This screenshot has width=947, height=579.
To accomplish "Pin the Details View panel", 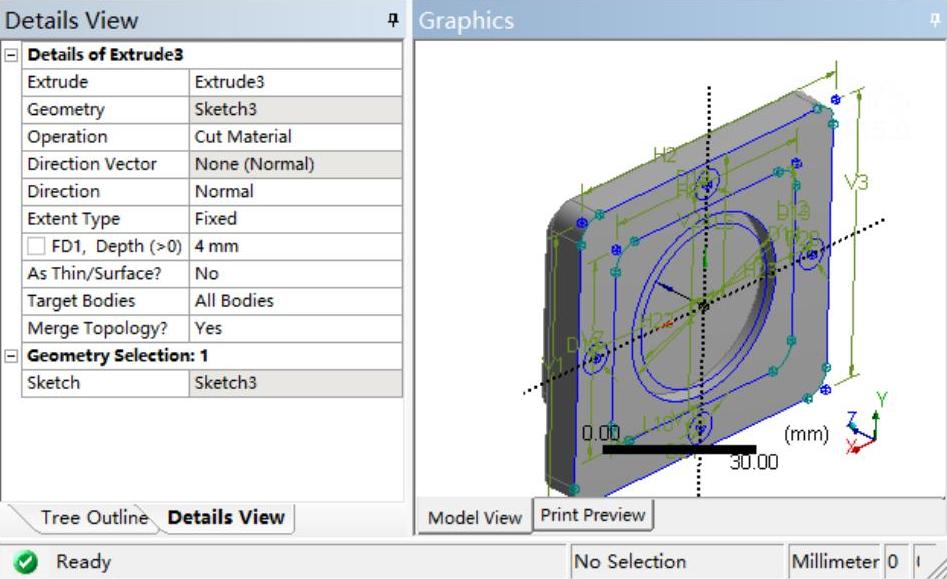I will coord(393,21).
